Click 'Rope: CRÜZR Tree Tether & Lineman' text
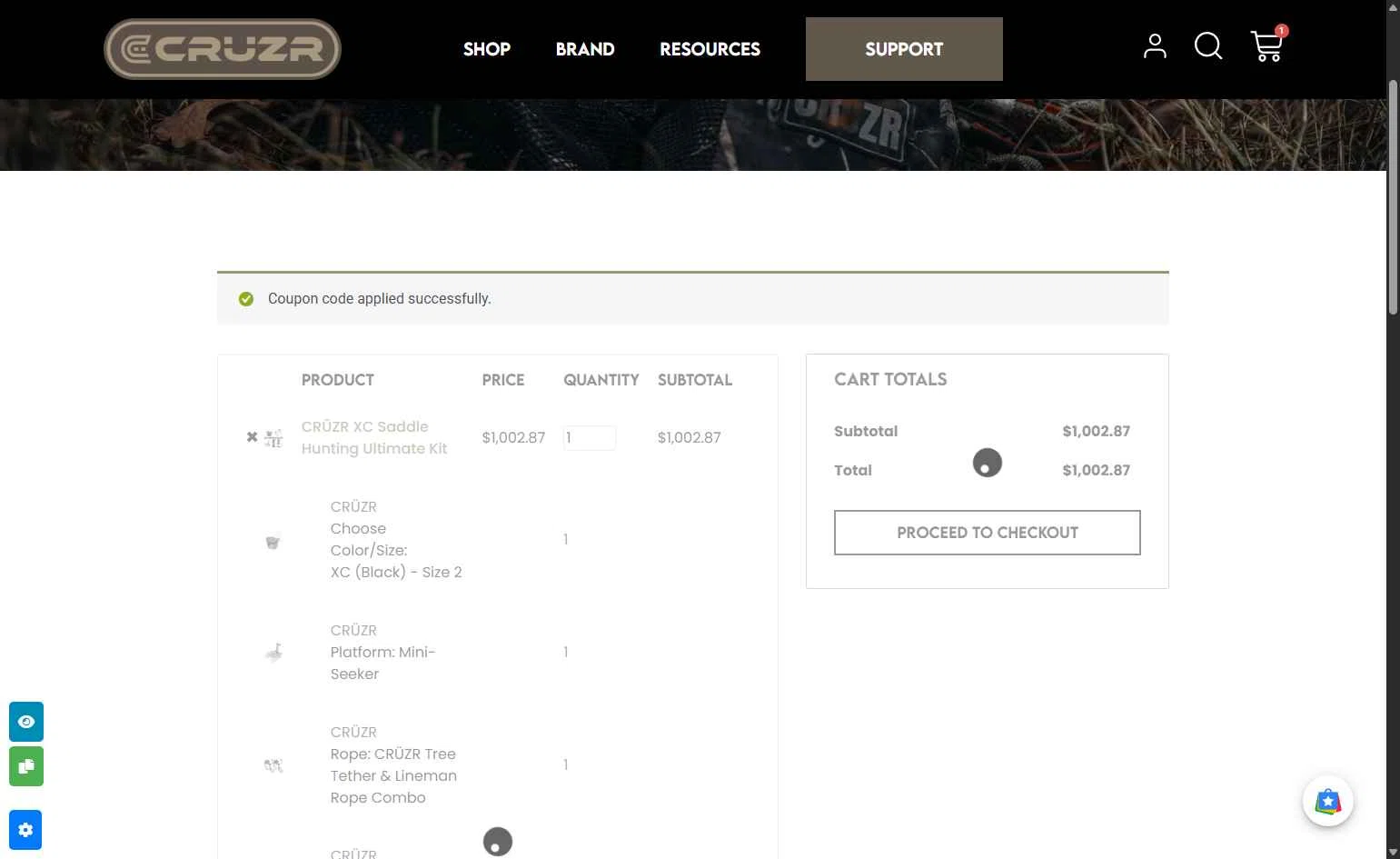The height and width of the screenshot is (859, 1400). coord(393,764)
